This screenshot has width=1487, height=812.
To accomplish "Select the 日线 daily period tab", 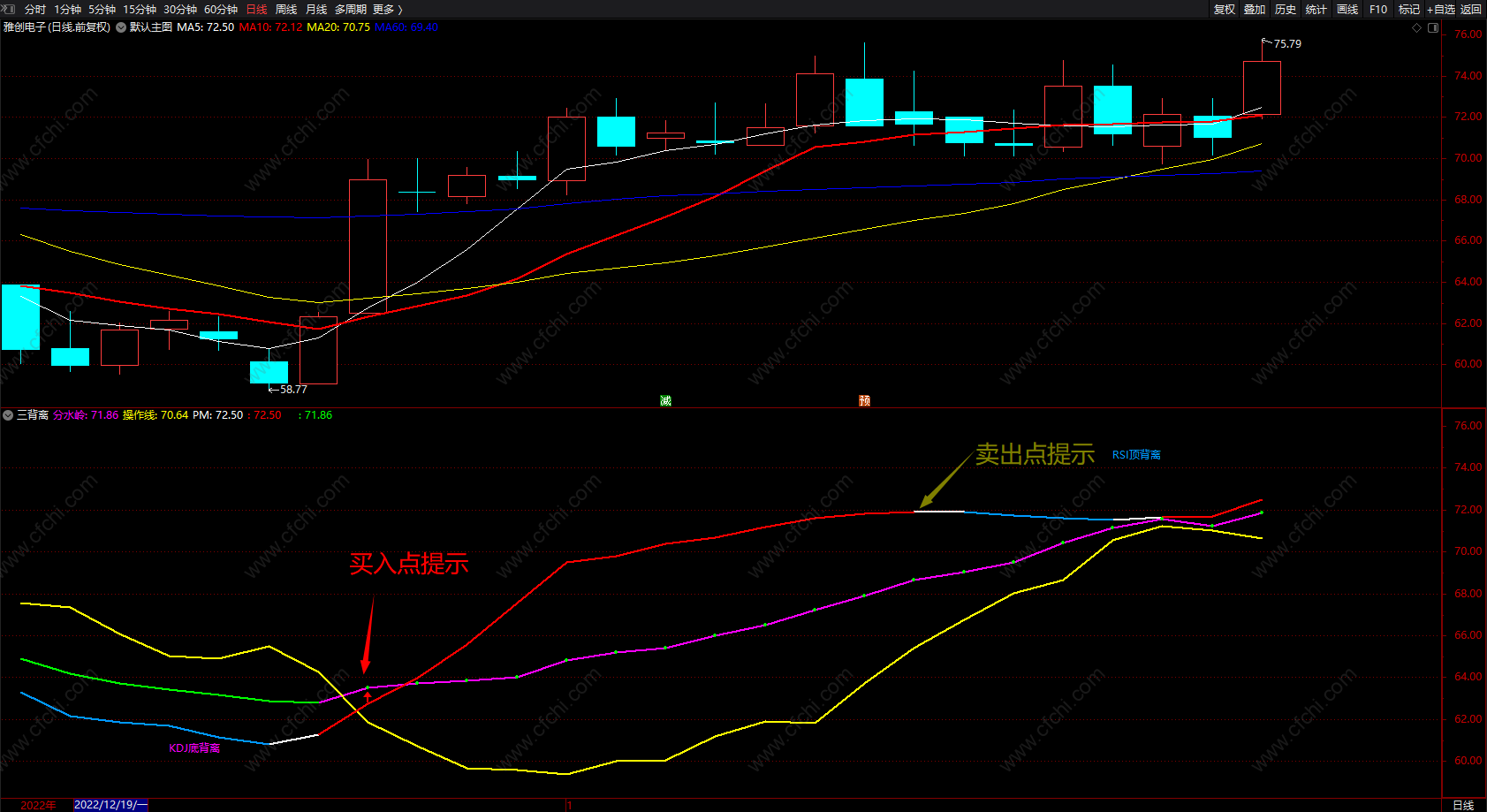I will tap(256, 9).
